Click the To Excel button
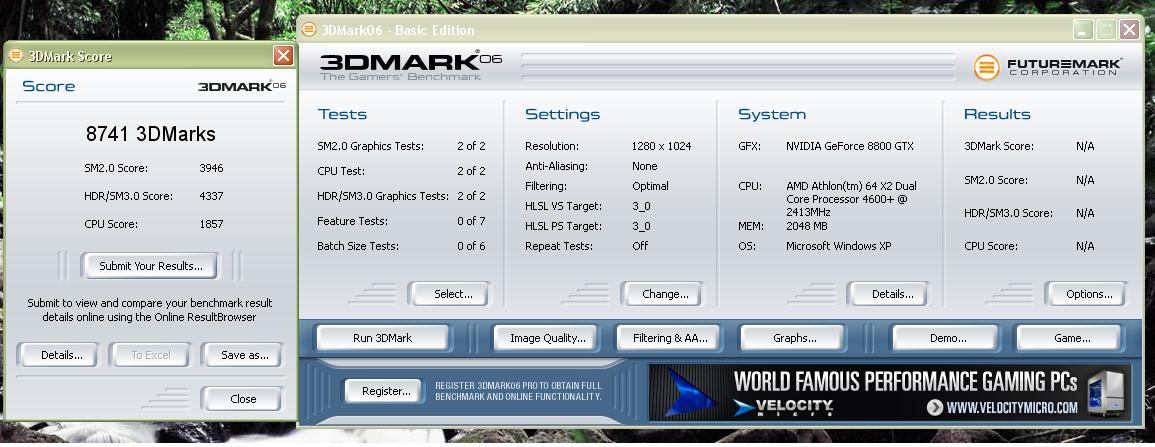This screenshot has width=1155, height=447. [150, 355]
